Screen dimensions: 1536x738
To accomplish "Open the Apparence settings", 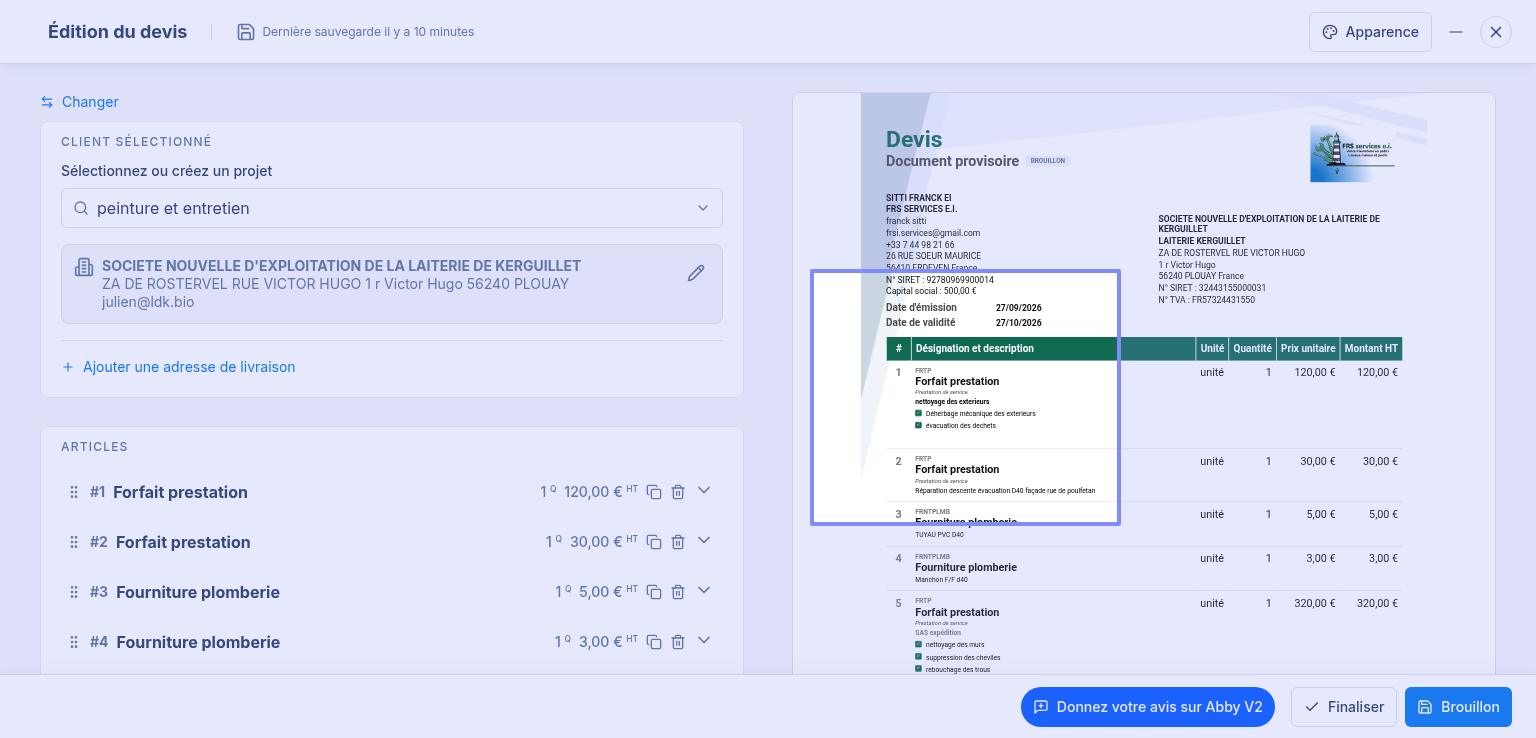I will [1370, 32].
